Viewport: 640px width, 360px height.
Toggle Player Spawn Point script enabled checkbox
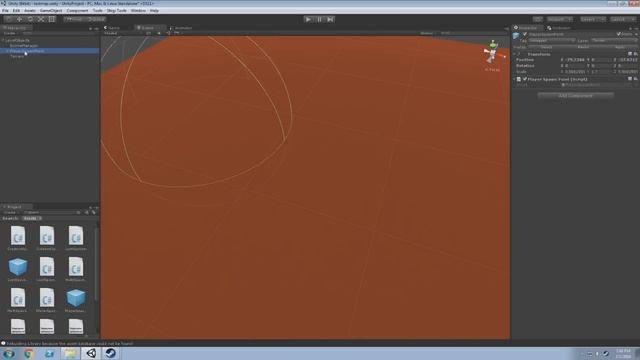pyautogui.click(x=525, y=79)
